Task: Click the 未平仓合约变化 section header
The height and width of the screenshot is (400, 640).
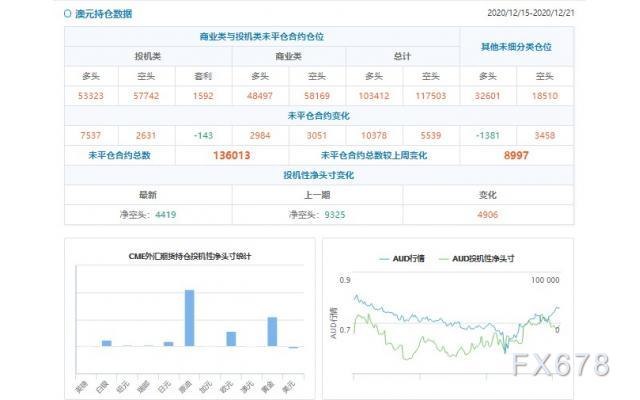Action: [319, 116]
